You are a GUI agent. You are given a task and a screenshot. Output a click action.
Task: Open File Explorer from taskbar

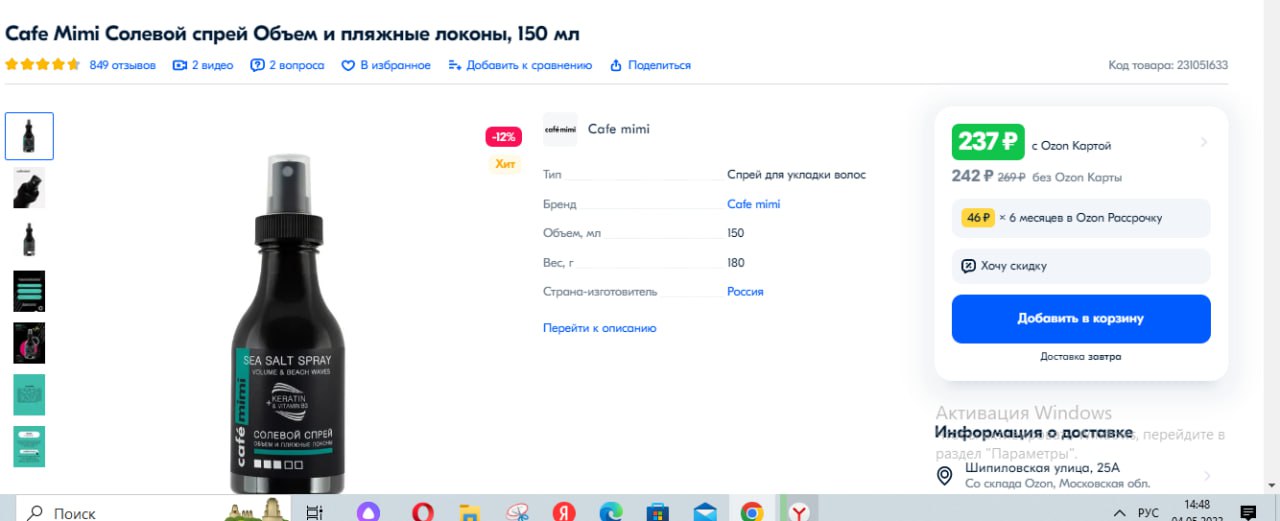[x=469, y=512]
